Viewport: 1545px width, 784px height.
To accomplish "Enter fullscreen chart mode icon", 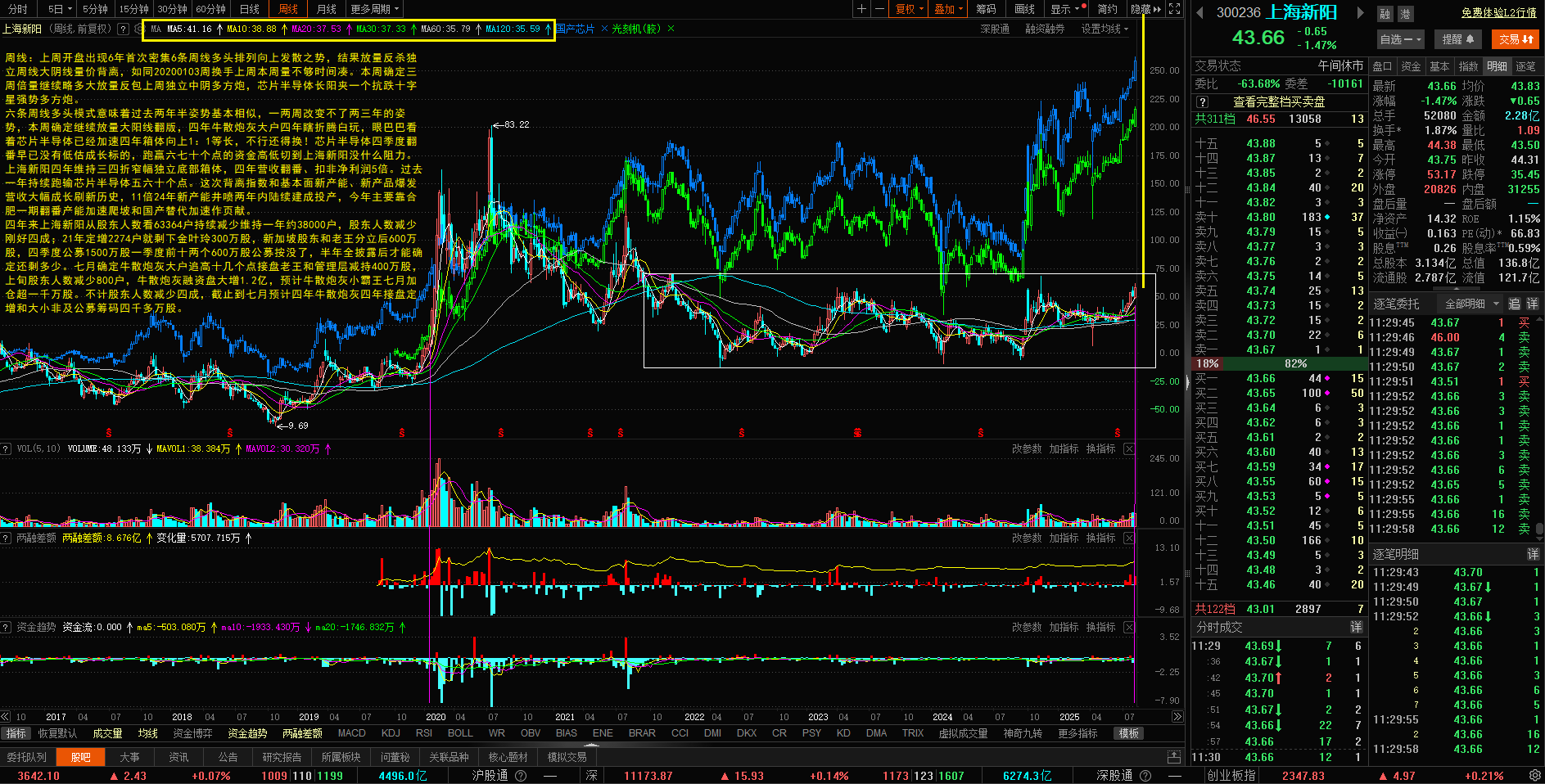I will [1174, 9].
